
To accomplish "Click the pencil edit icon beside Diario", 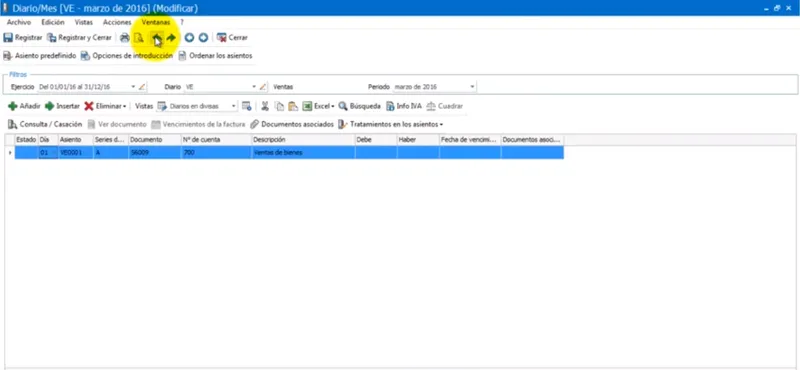I will click(263, 87).
